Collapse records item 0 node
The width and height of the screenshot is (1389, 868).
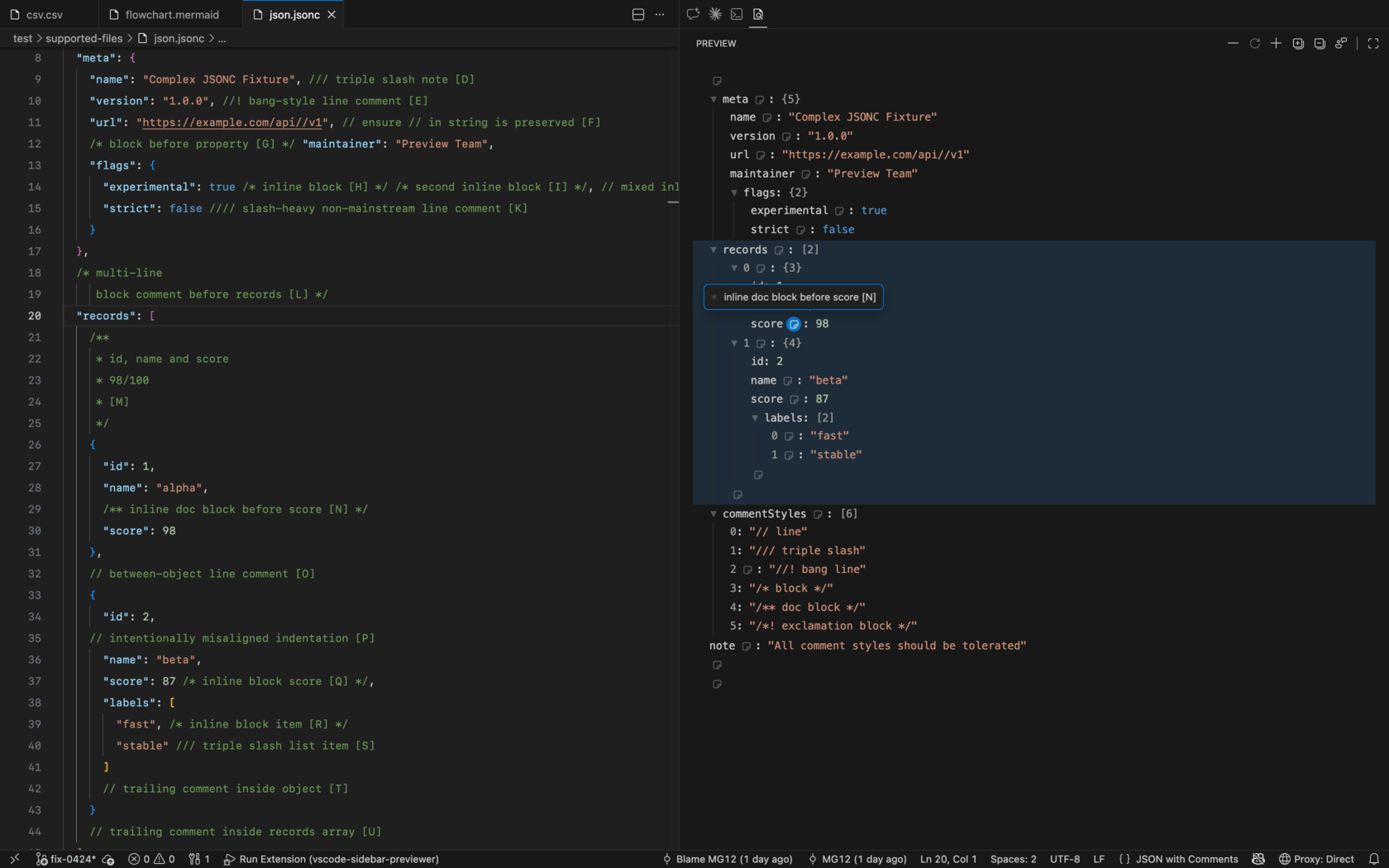[x=734, y=268]
